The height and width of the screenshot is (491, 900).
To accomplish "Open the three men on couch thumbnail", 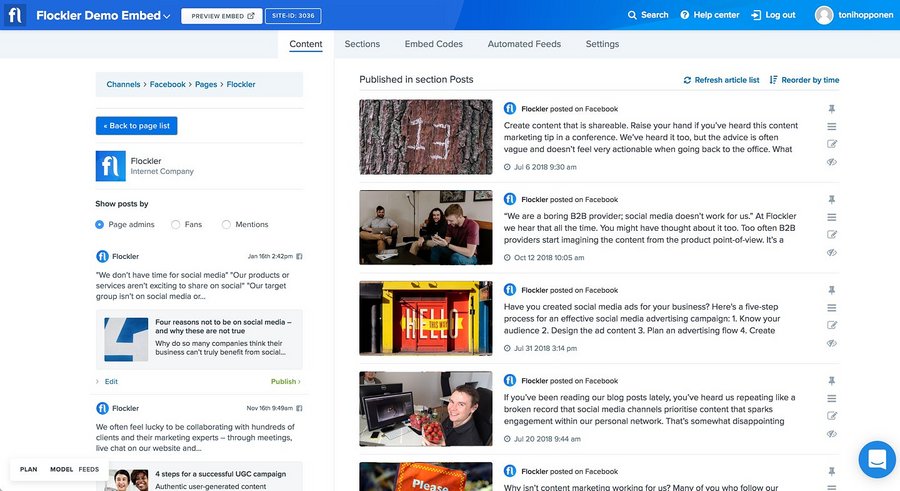I will (425, 227).
